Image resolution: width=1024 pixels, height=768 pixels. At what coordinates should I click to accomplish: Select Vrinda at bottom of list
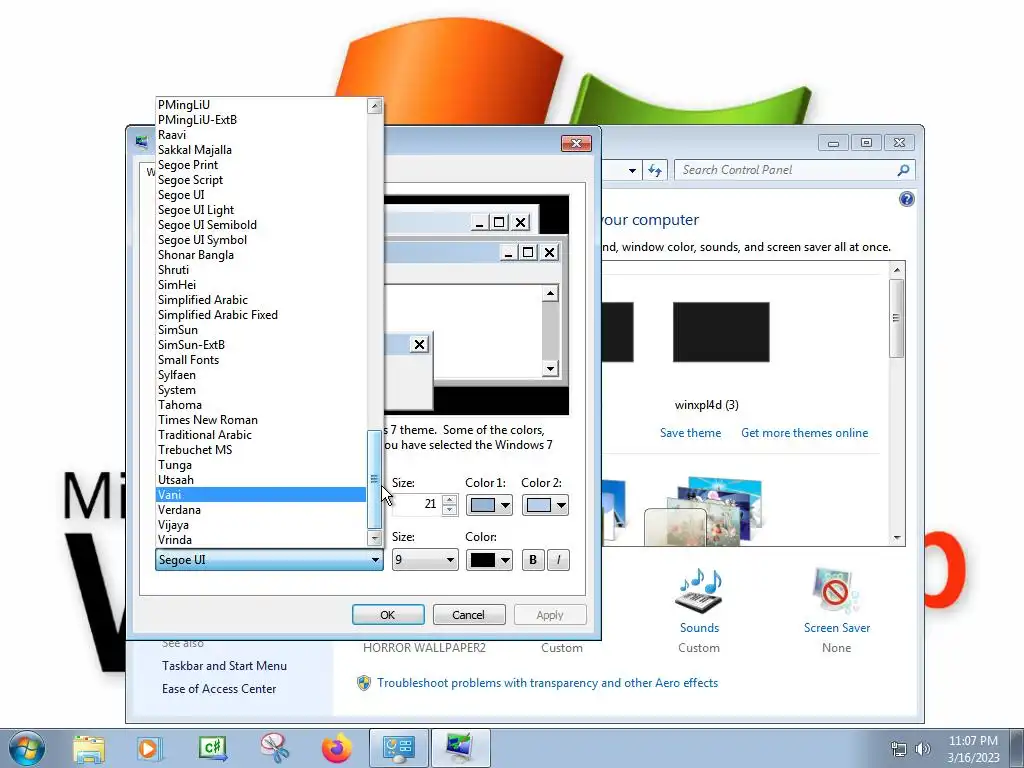coord(261,540)
